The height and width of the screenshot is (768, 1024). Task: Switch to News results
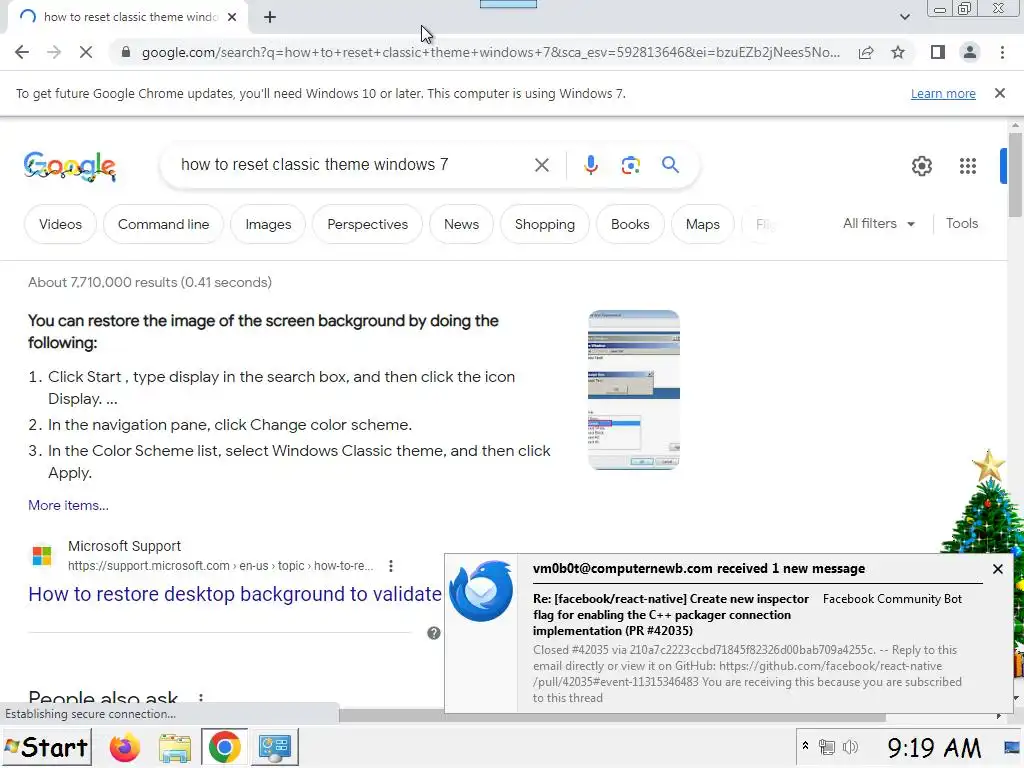461,224
